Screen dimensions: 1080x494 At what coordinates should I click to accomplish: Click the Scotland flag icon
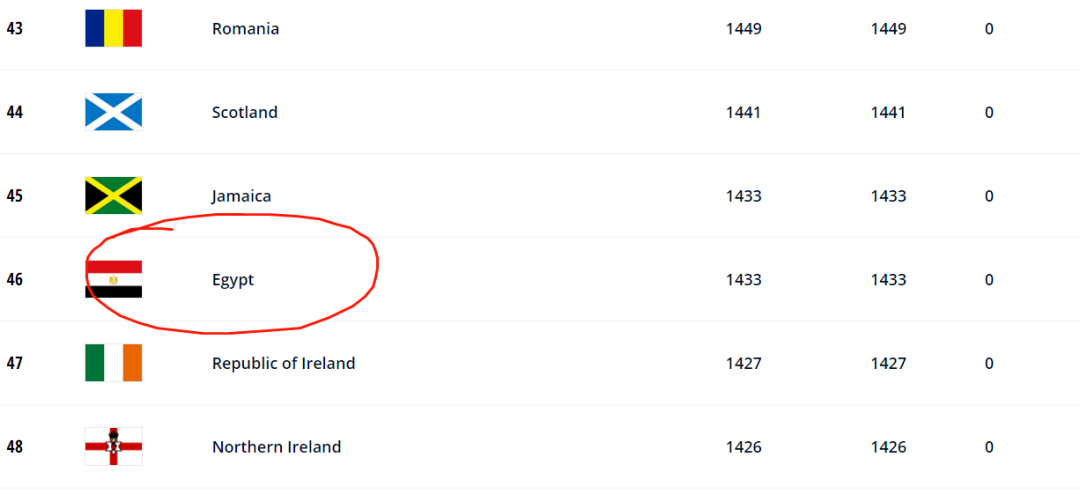(x=114, y=112)
